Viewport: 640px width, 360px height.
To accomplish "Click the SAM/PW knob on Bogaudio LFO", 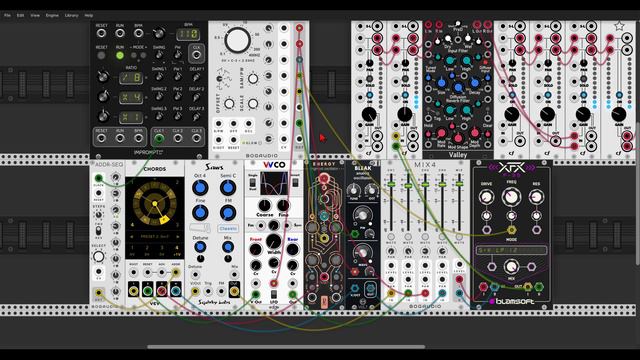I will coord(253,79).
